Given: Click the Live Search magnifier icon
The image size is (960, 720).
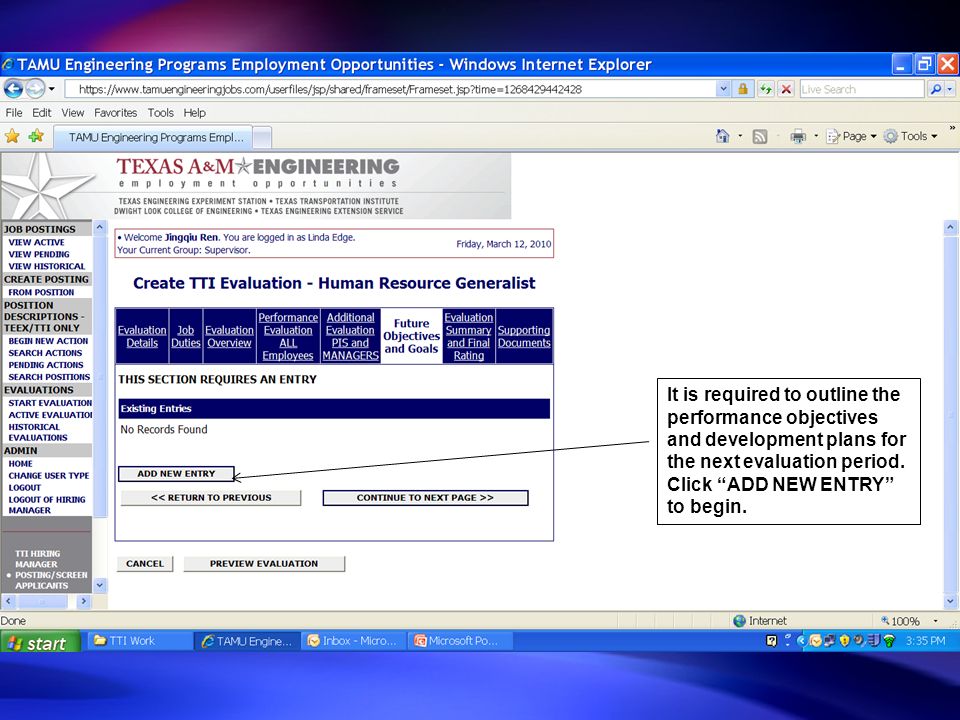Looking at the screenshot, I should [936, 89].
